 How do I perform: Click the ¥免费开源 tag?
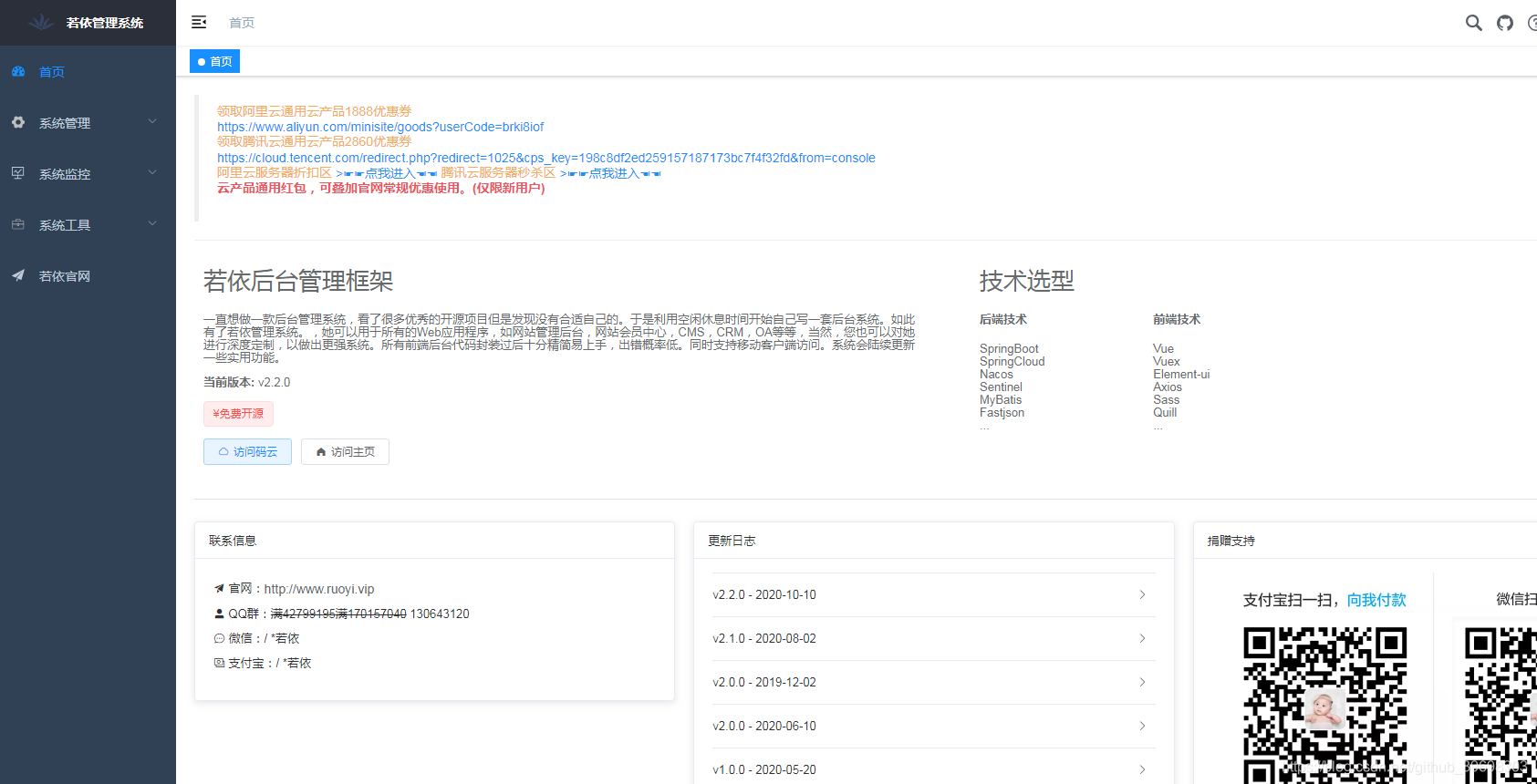[238, 413]
